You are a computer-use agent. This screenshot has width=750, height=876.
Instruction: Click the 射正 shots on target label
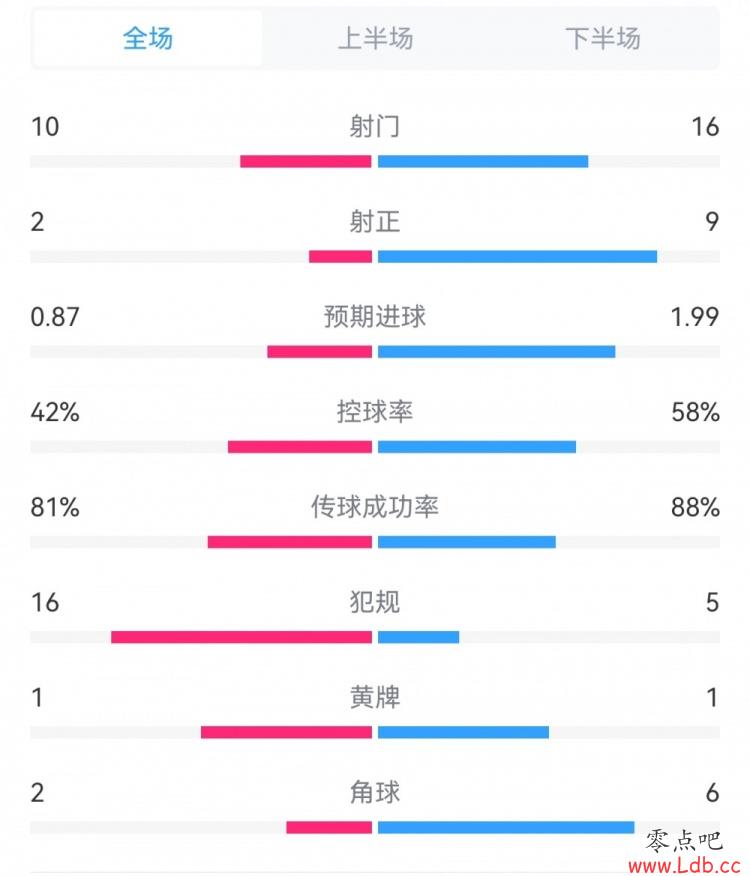tap(375, 221)
